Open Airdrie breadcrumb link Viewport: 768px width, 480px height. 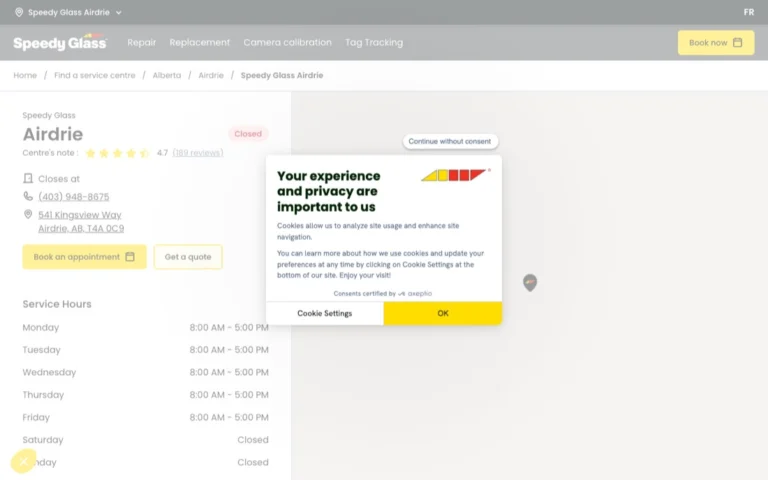[211, 75]
